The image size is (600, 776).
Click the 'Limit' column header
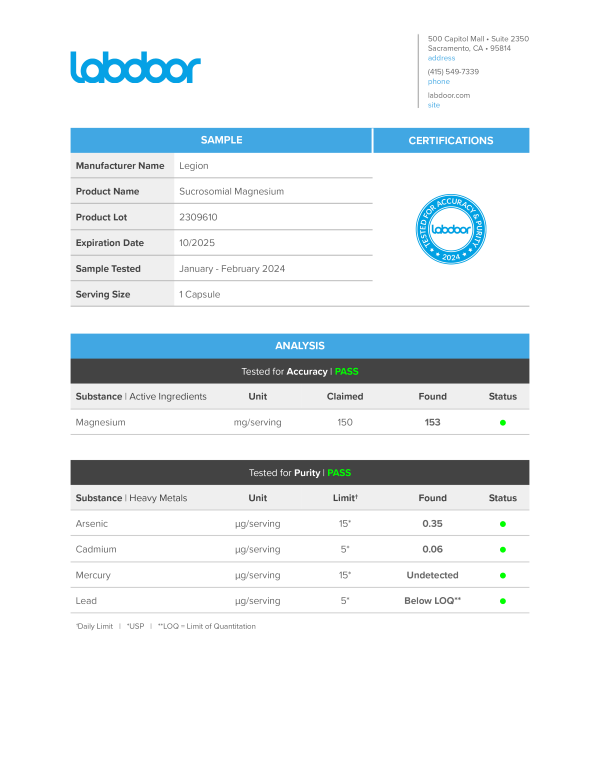click(x=345, y=498)
